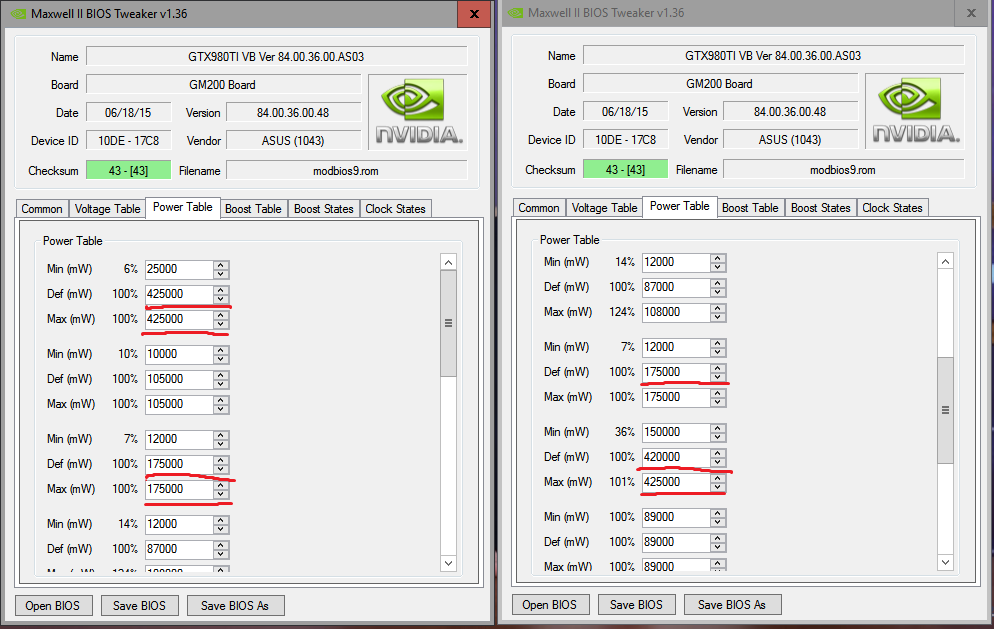Click the Def 425000 field in left window
994x629 pixels.
(x=179, y=294)
